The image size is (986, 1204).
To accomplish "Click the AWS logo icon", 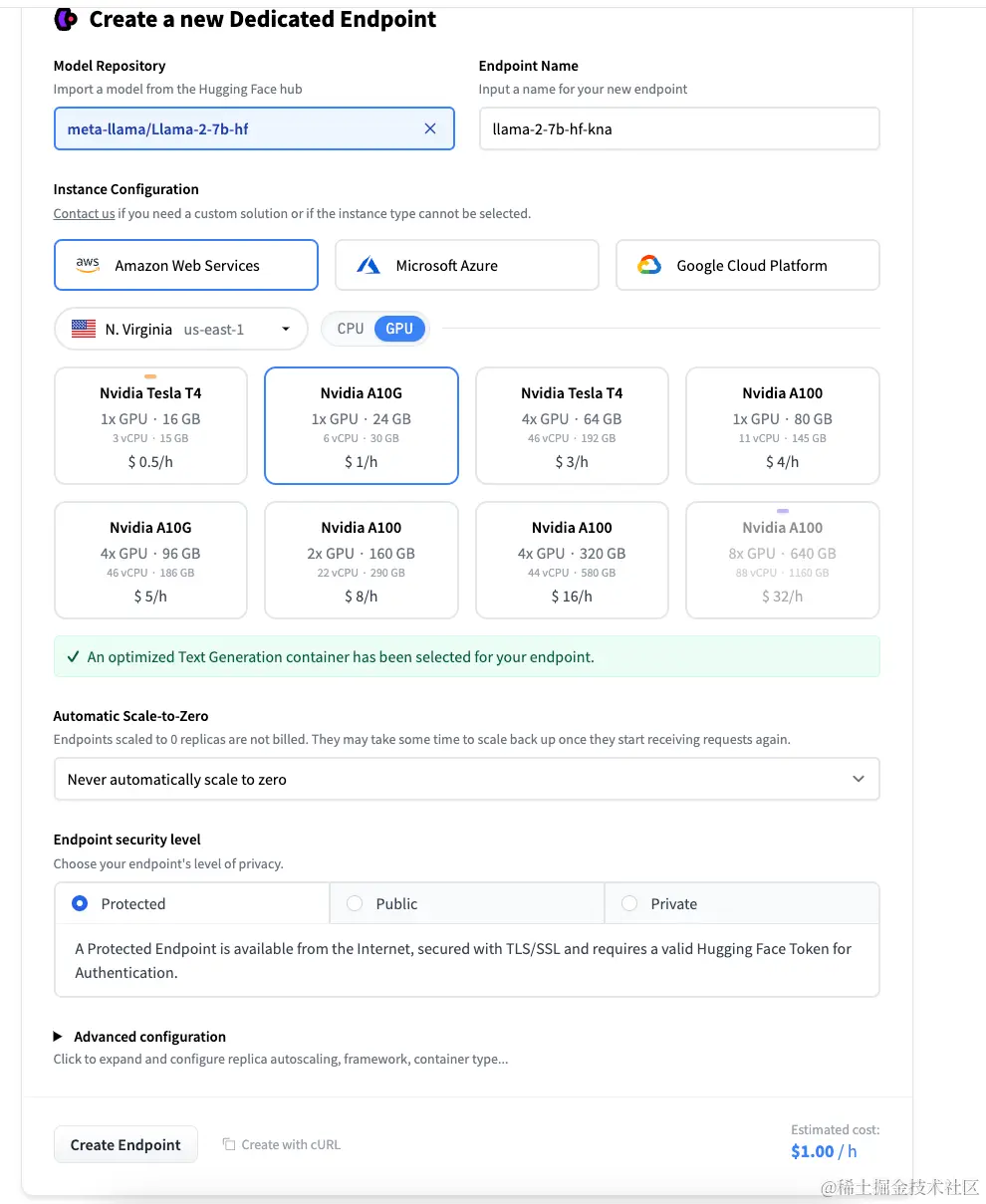I will coord(88,265).
